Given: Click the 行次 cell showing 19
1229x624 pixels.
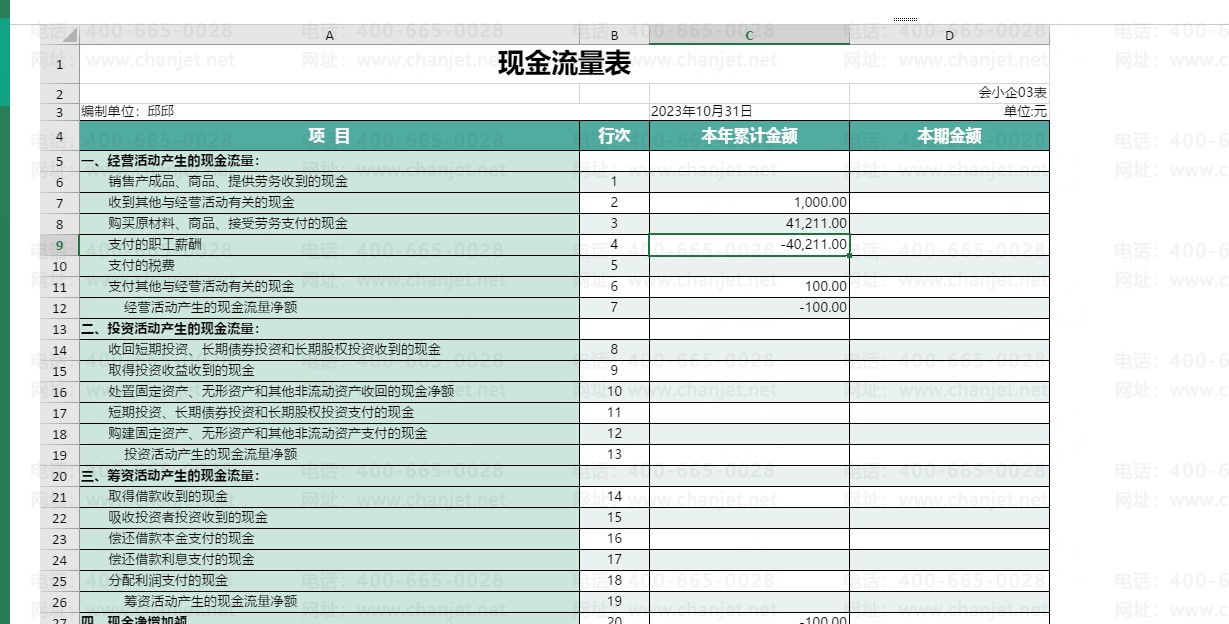Looking at the screenshot, I should (x=614, y=601).
